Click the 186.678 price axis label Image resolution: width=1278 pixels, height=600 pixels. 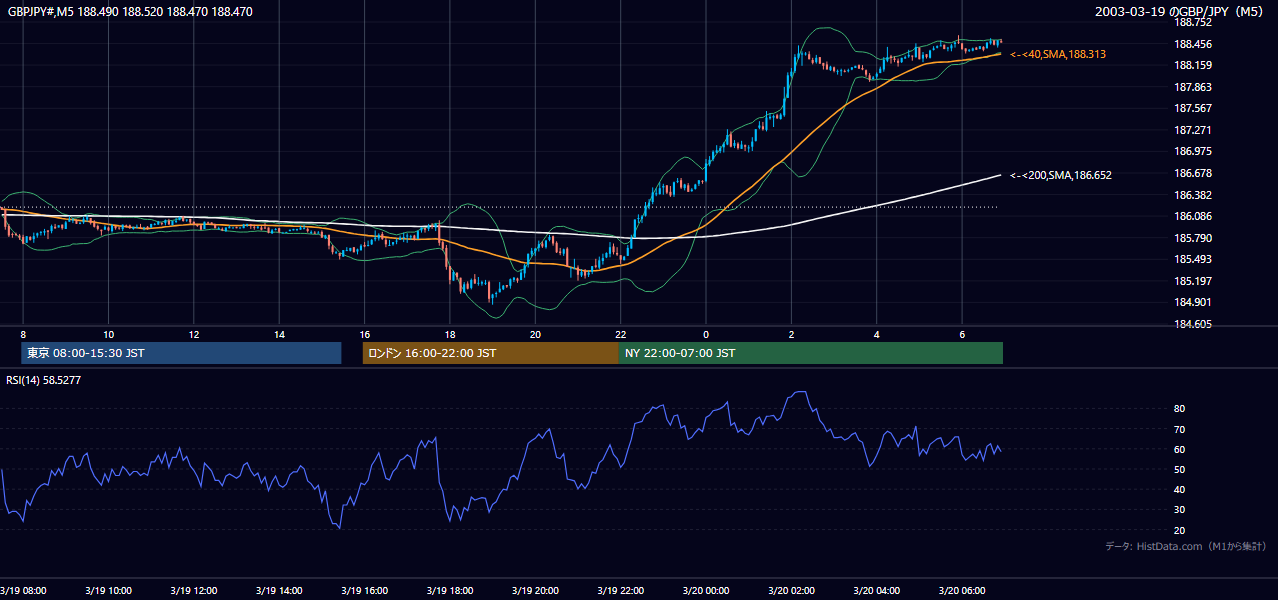click(1193, 173)
